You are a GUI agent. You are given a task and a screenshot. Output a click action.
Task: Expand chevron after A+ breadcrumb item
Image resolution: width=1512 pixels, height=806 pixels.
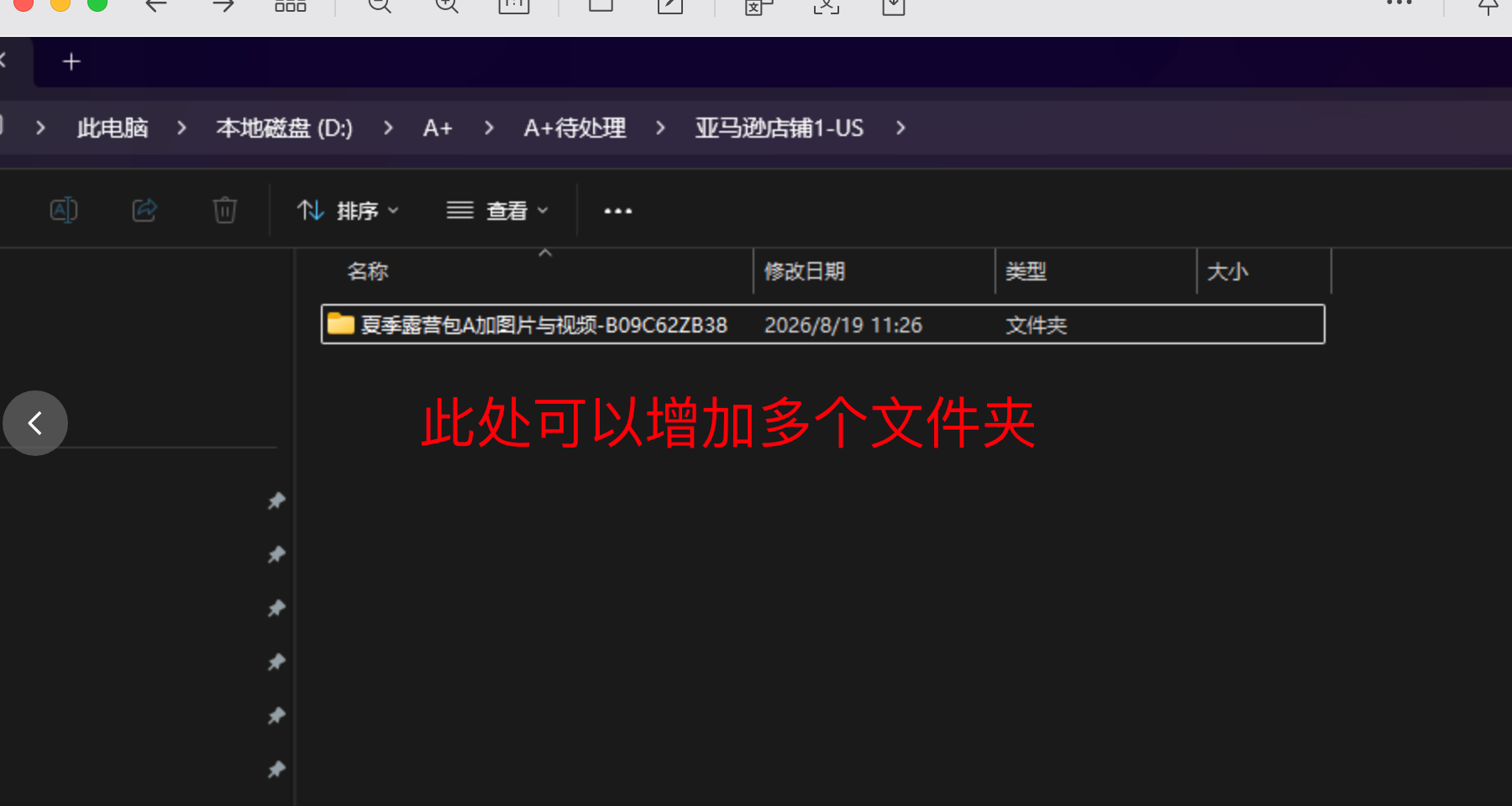(489, 128)
